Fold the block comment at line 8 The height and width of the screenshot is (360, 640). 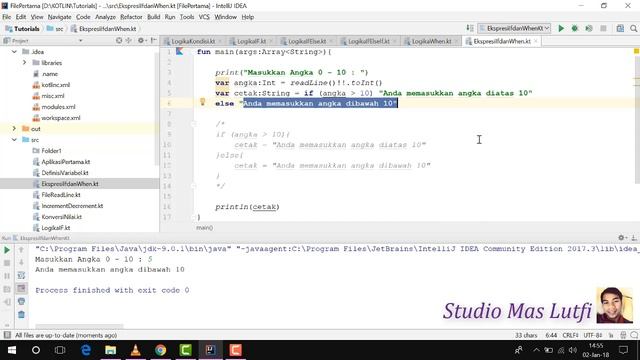coord(194,124)
